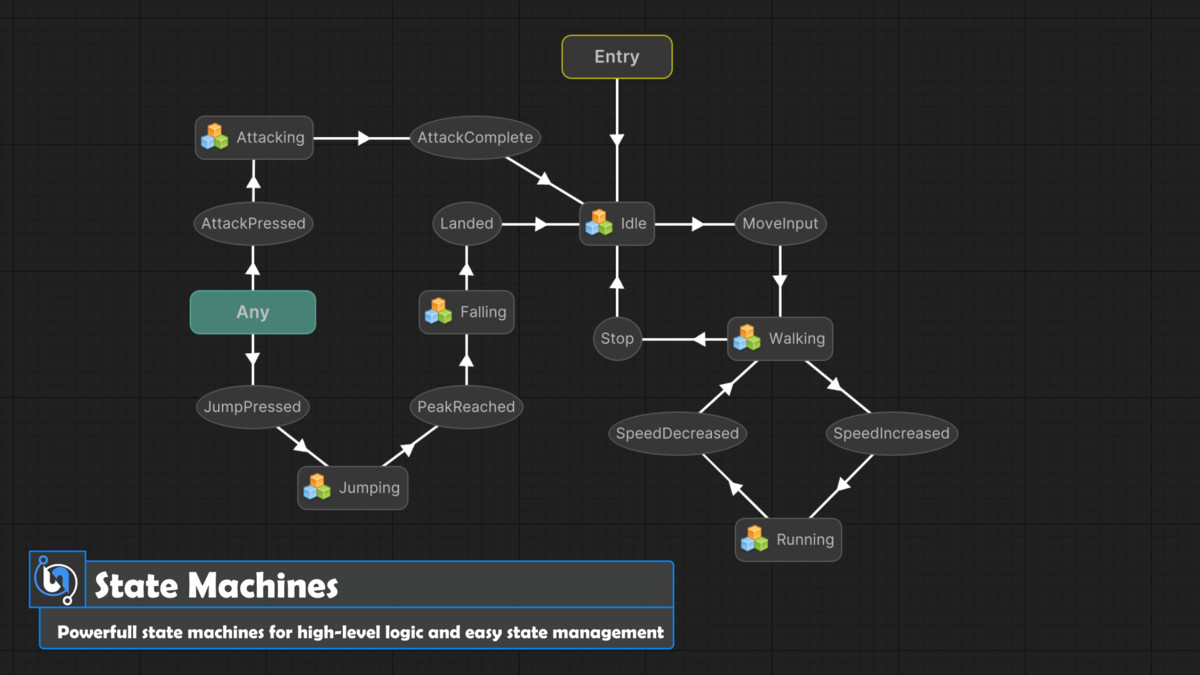Select the Falling state label

(x=483, y=312)
